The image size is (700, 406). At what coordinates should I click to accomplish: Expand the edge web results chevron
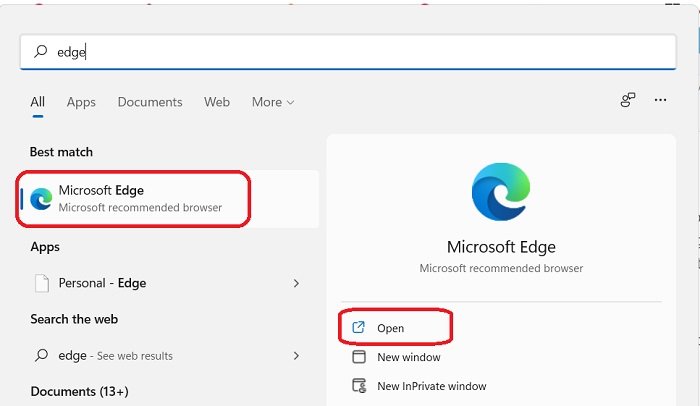pos(296,356)
